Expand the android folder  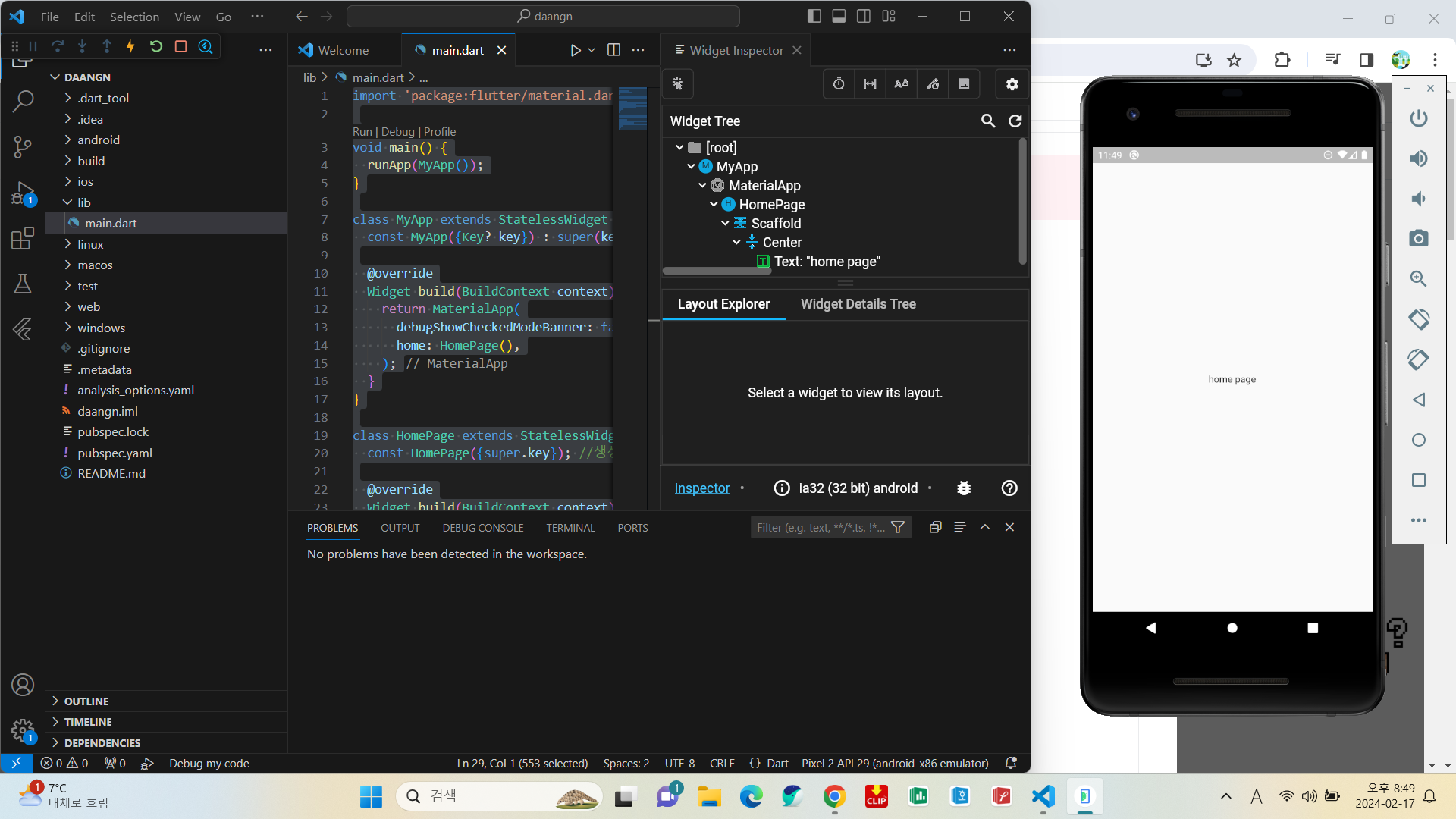coord(67,140)
